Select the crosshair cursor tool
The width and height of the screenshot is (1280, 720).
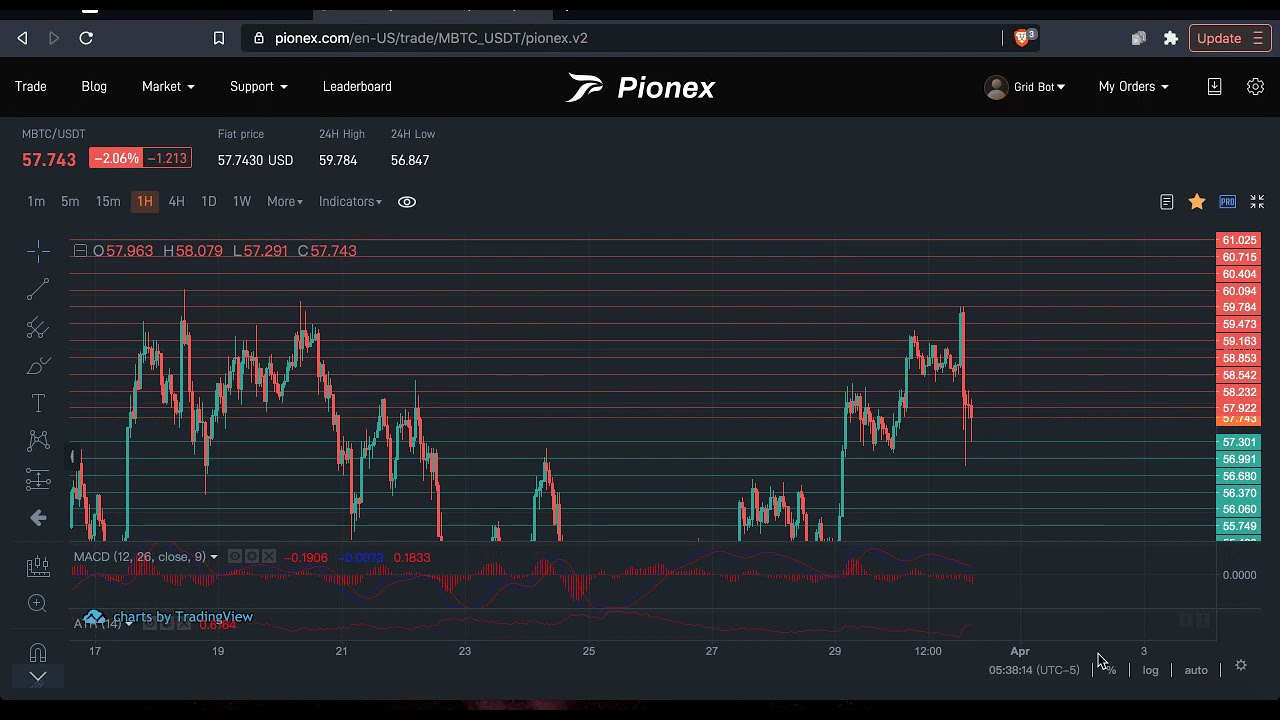point(38,251)
